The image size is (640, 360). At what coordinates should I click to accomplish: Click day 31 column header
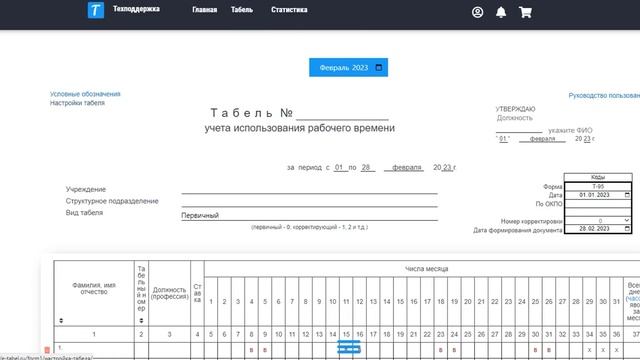pos(616,302)
